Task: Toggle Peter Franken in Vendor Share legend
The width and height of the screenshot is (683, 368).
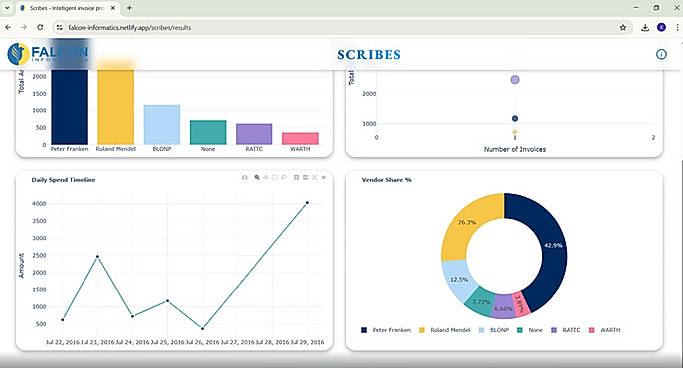Action: 386,330
